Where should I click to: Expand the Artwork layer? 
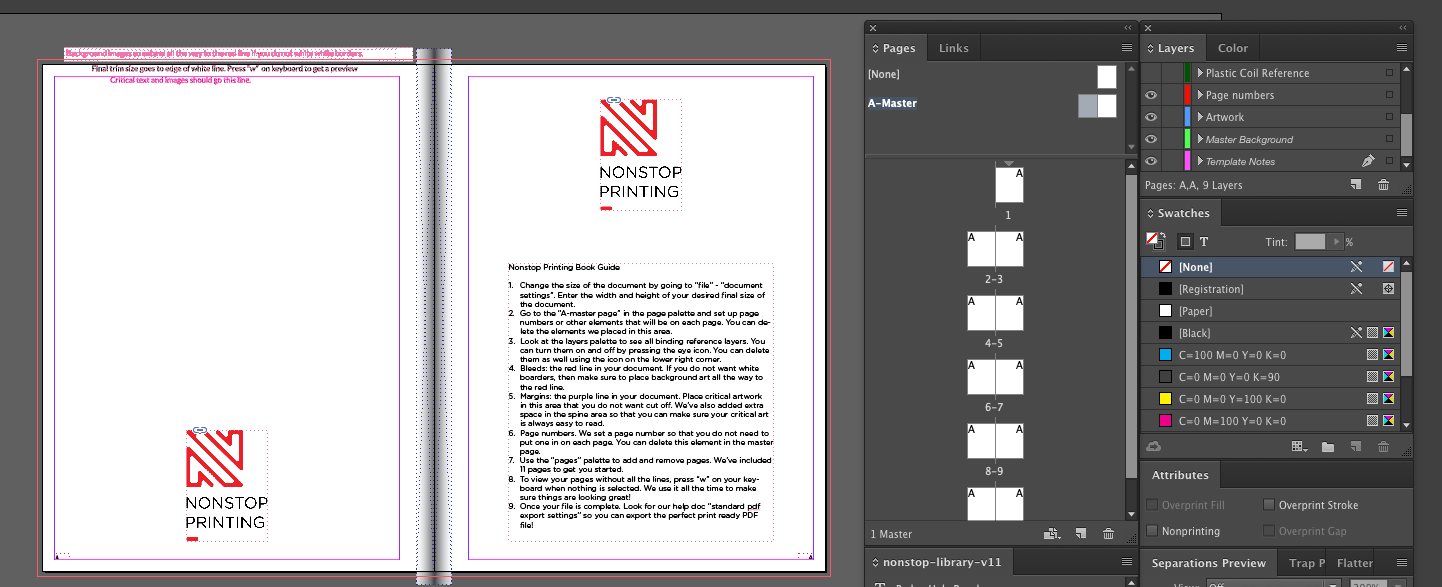(x=1200, y=117)
